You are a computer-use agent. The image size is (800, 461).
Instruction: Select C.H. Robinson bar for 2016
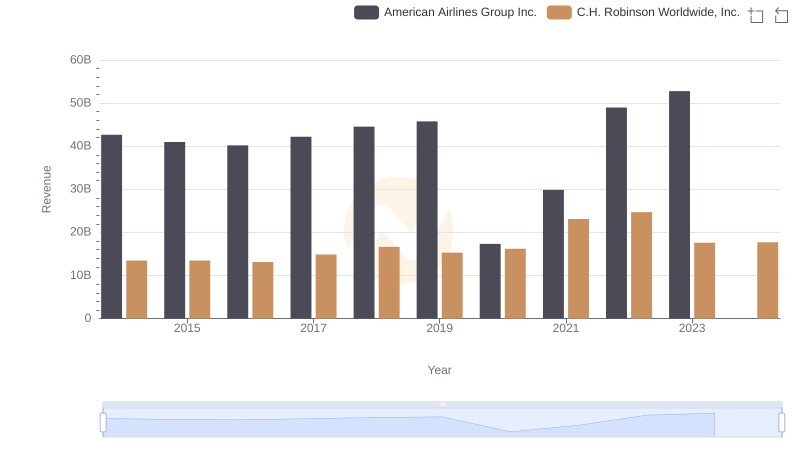click(263, 290)
